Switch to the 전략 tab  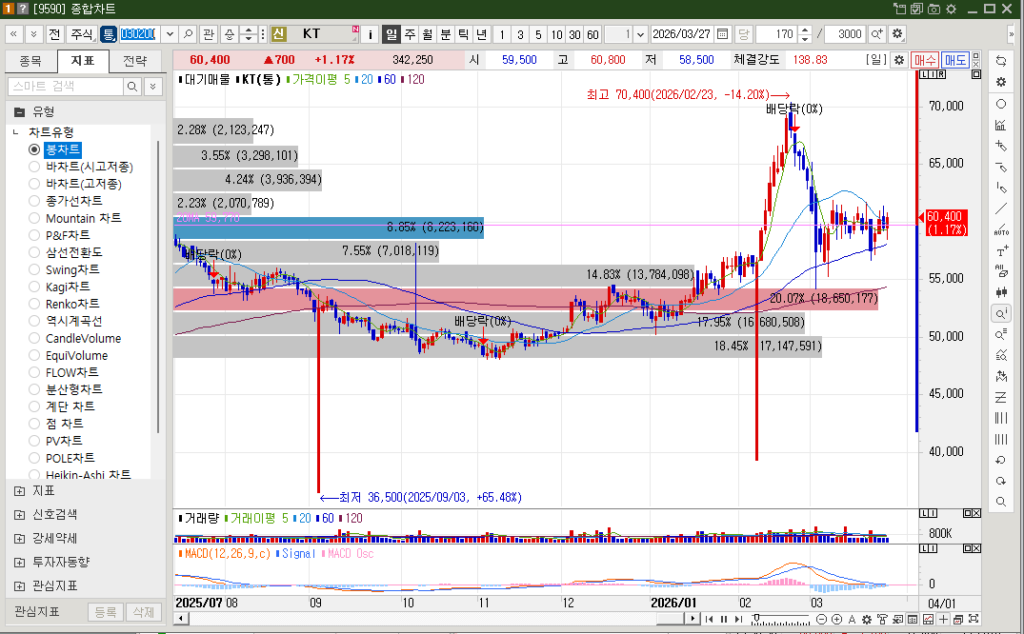pyautogui.click(x=134, y=61)
